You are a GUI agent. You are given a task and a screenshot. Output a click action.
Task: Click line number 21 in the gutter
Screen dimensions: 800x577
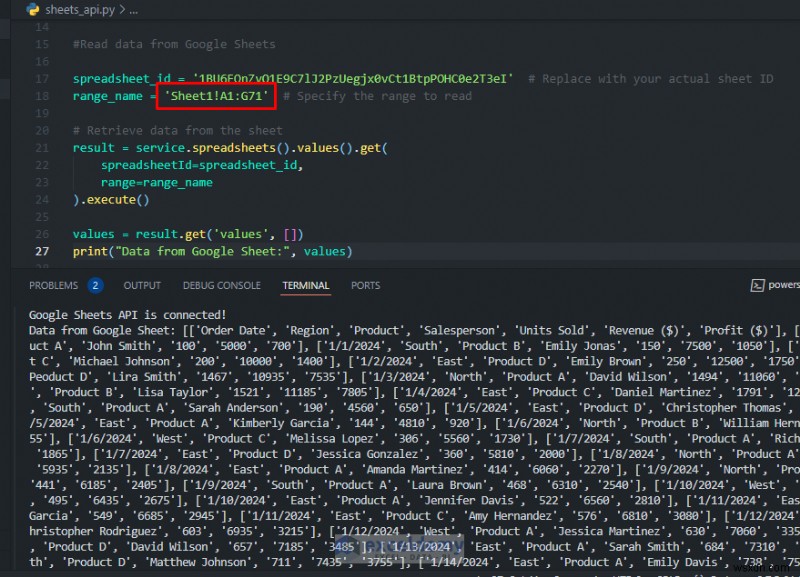point(42,147)
